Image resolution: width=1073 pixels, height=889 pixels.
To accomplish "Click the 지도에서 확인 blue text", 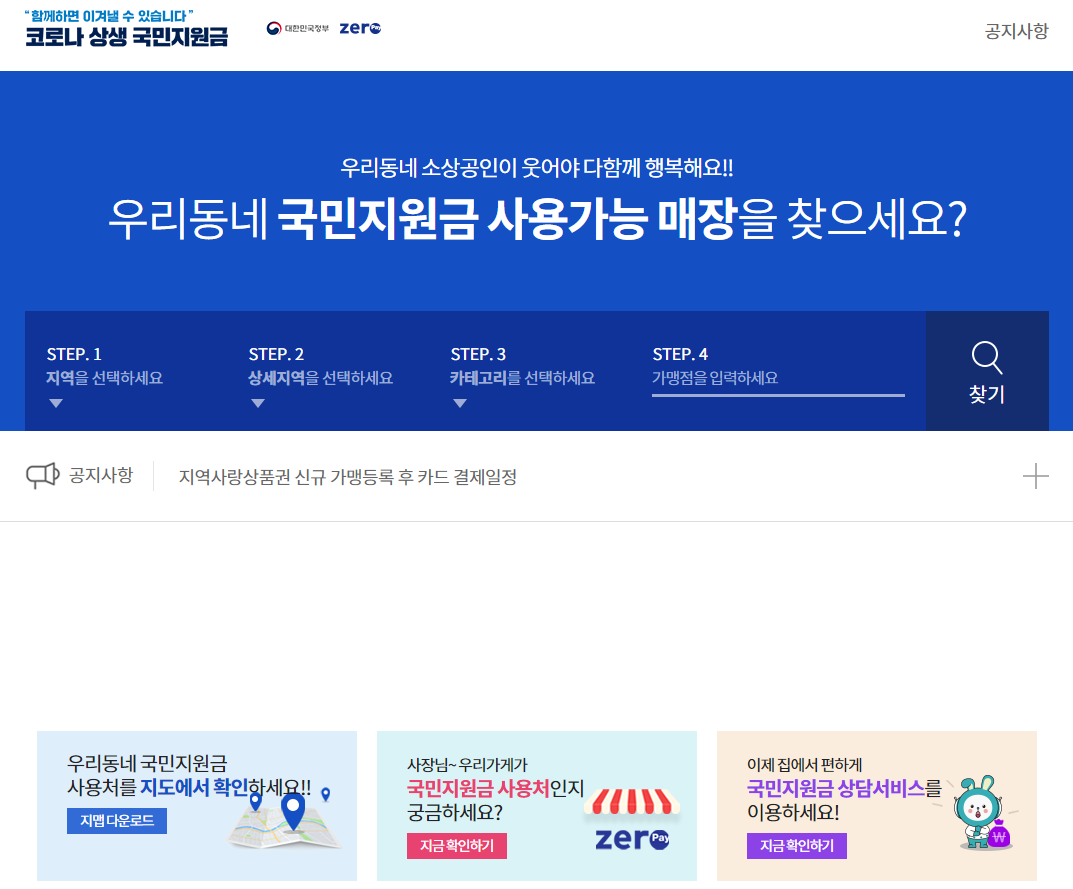I will click(x=194, y=787).
